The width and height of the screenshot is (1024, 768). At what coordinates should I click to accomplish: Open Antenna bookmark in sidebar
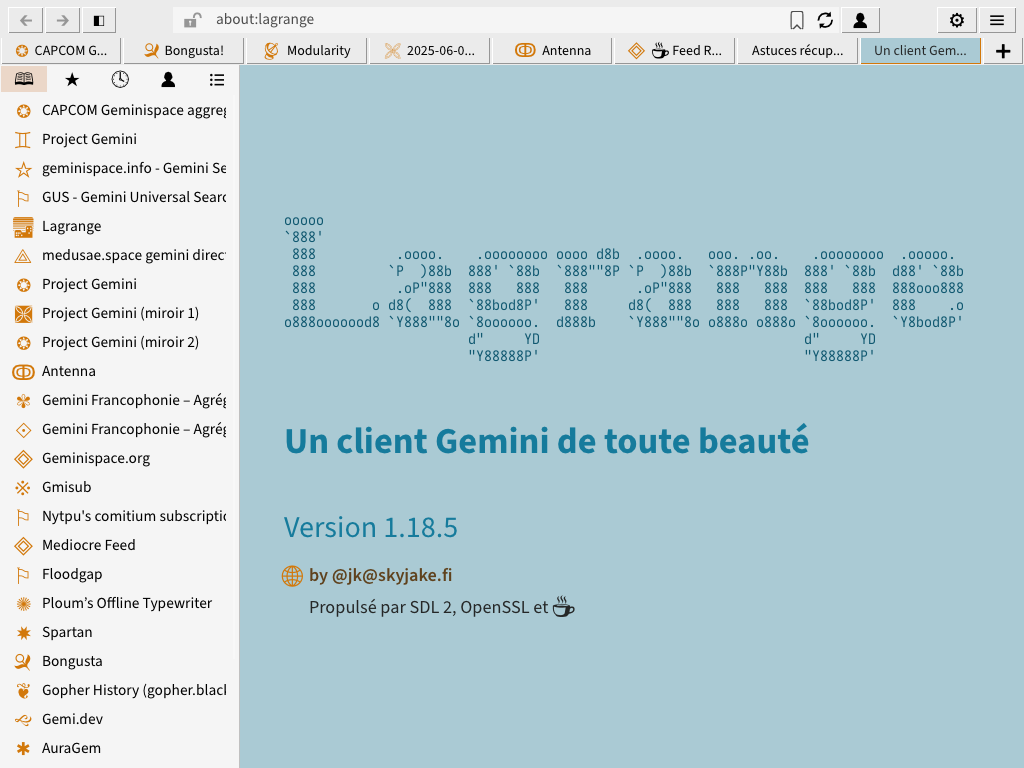pyautogui.click(x=120, y=371)
